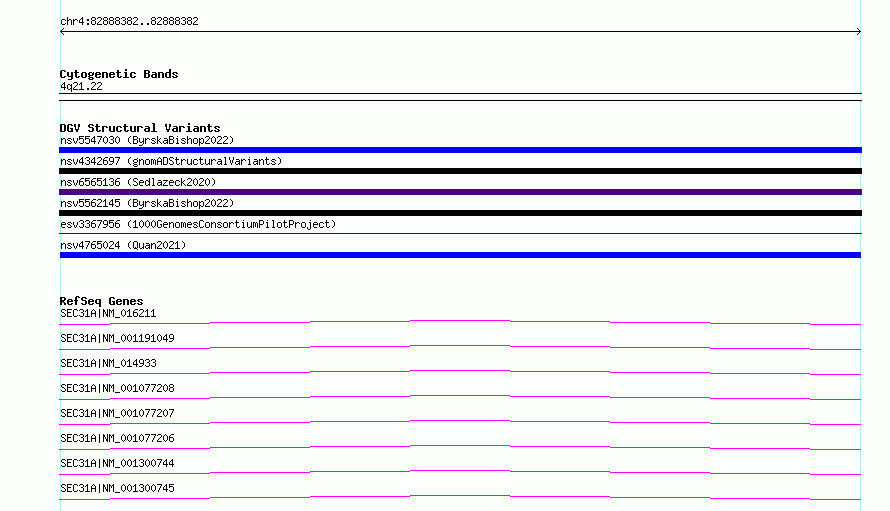
Task: Click the DGV Structural Variants heading
Action: pyautogui.click(x=140, y=128)
